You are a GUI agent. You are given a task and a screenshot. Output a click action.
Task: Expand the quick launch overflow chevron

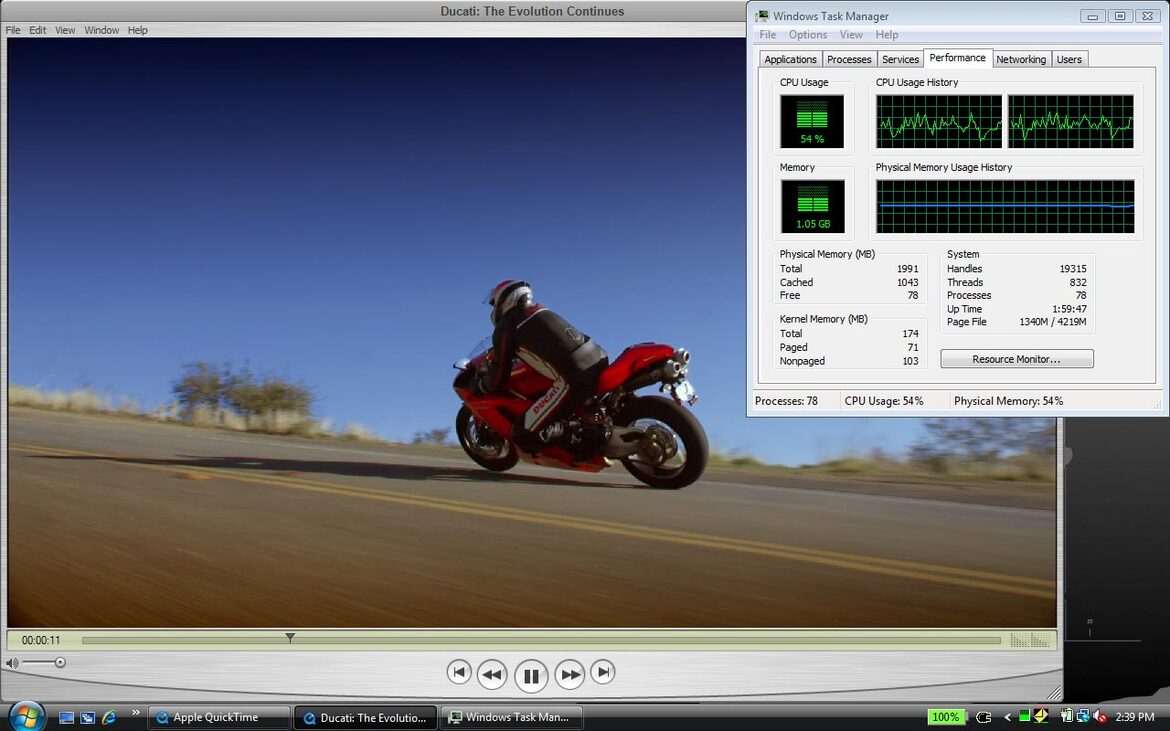[136, 713]
